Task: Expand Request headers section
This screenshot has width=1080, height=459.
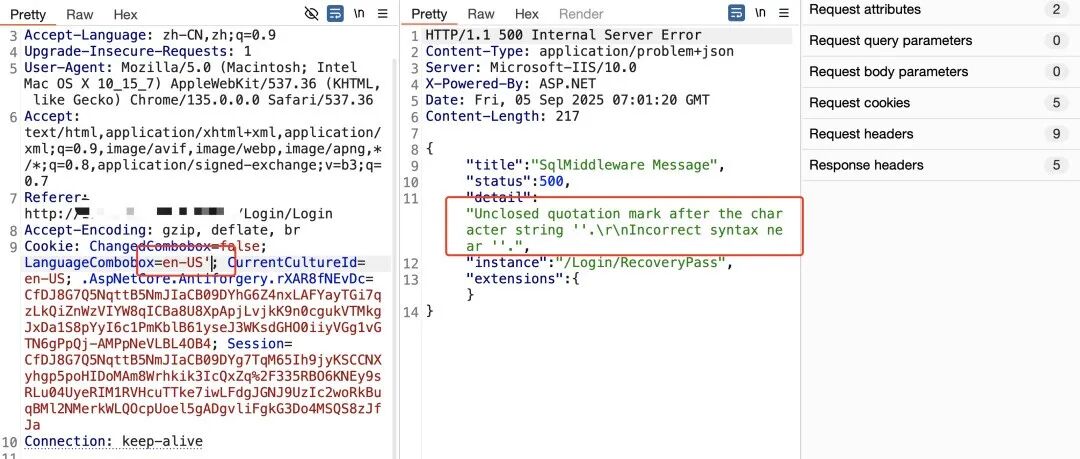Action: coord(941,134)
